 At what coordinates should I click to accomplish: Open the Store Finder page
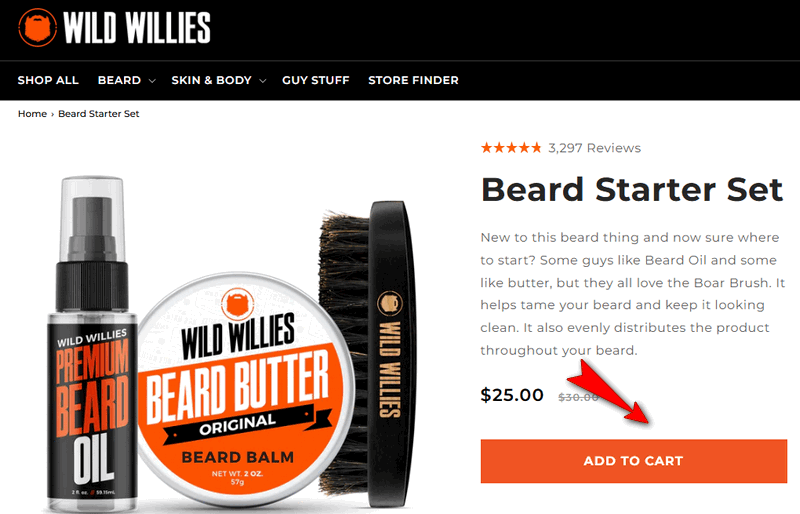coord(413,80)
